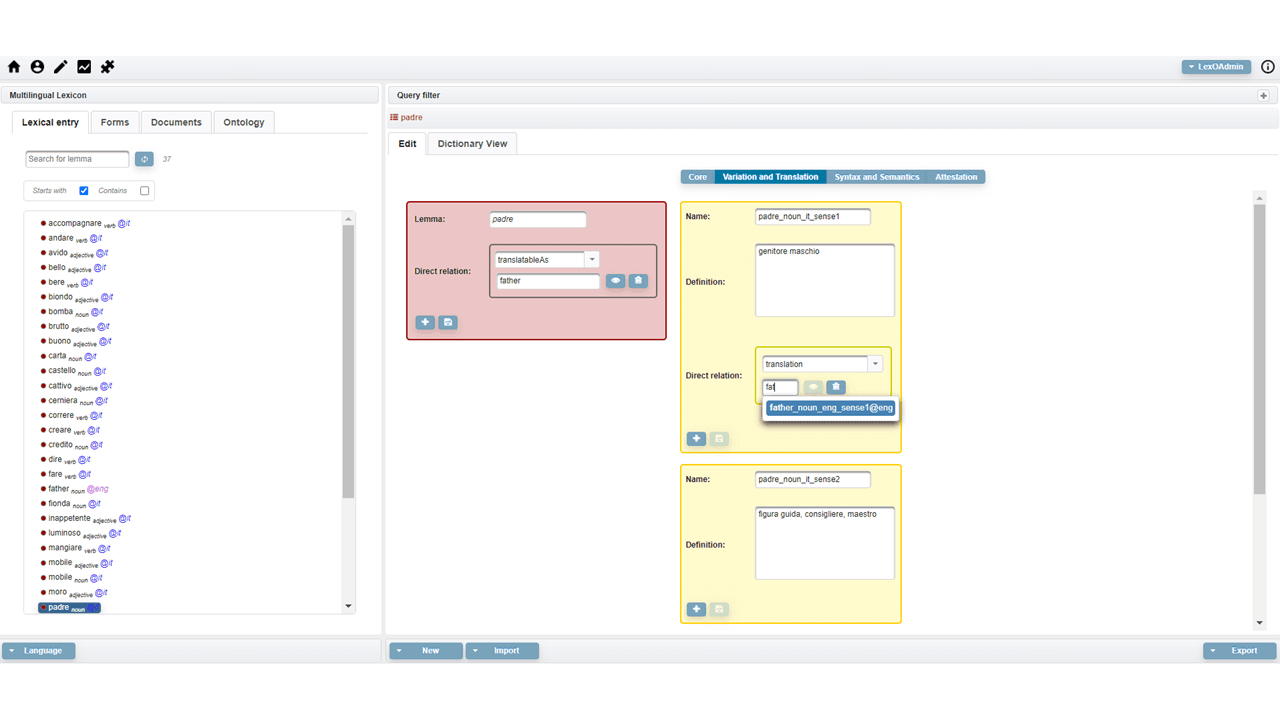Viewport: 1280px width, 720px height.
Task: Click the lemma list vertical scrollbar
Action: [348, 360]
